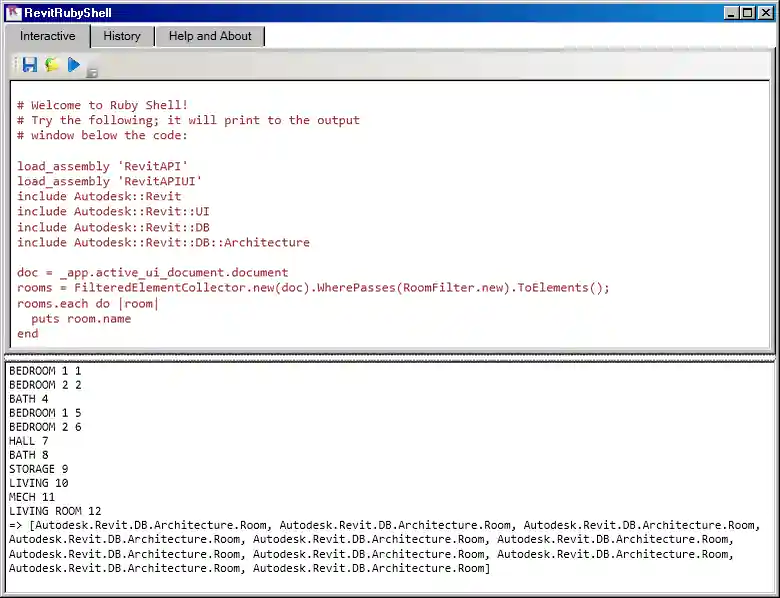This screenshot has height=598, width=780.
Task: Click the Open script icon
Action: 52,65
